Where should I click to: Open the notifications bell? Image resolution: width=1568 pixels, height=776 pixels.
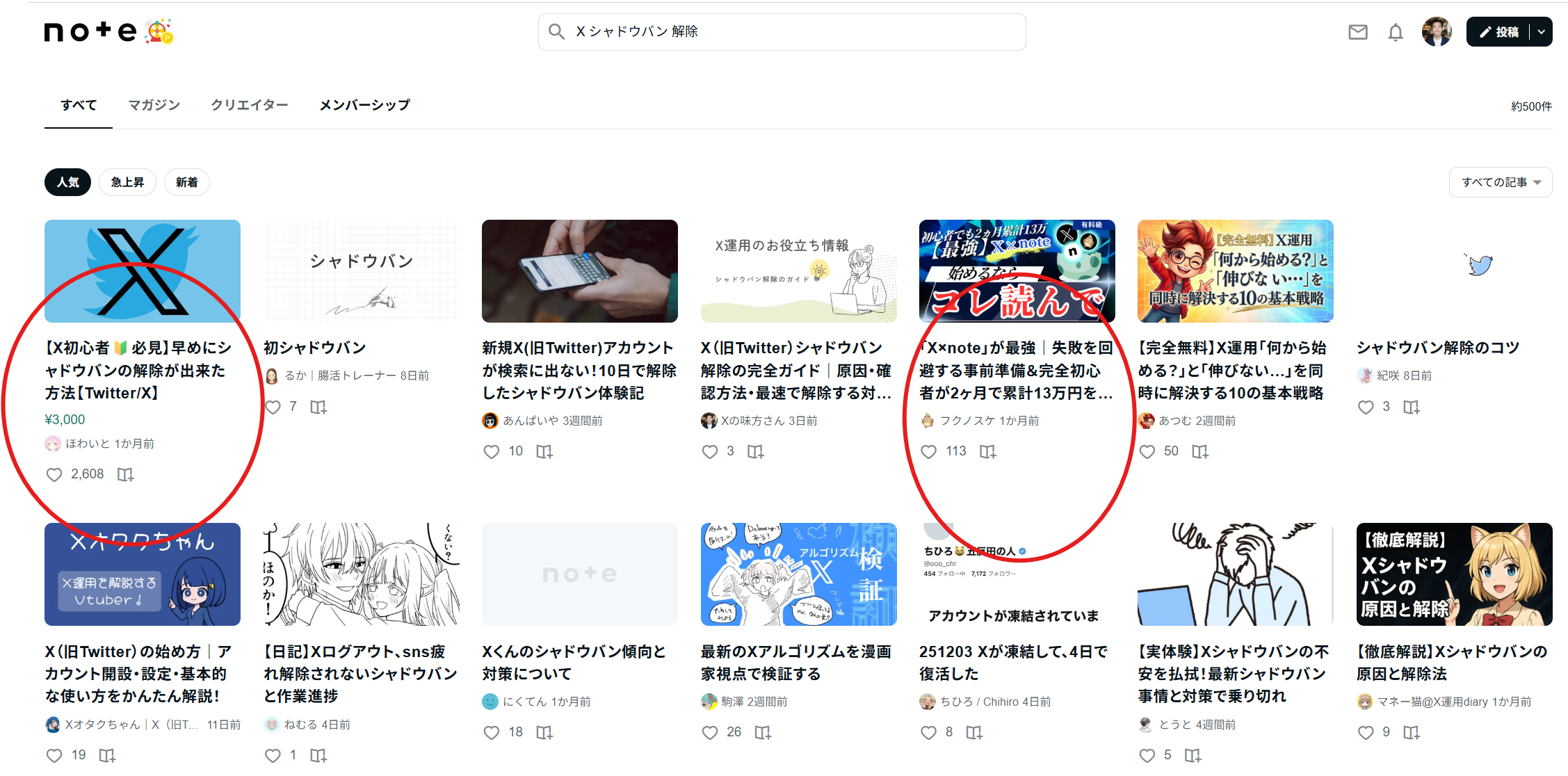coord(1395,32)
